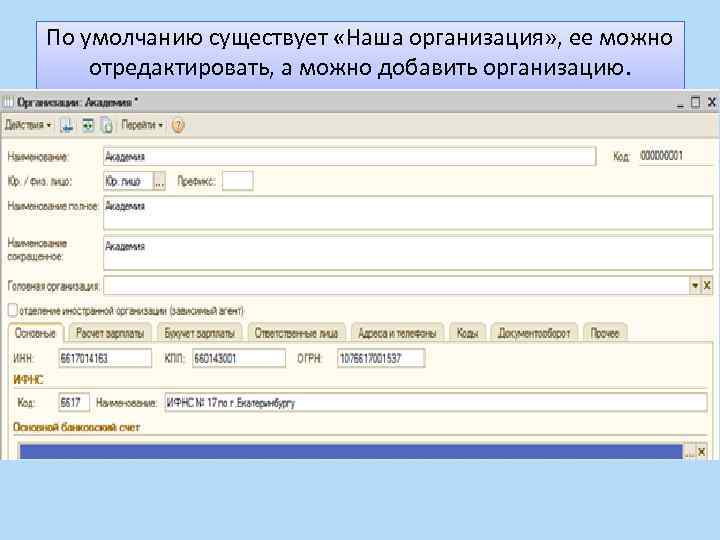Click the КПП input field

click(x=239, y=358)
